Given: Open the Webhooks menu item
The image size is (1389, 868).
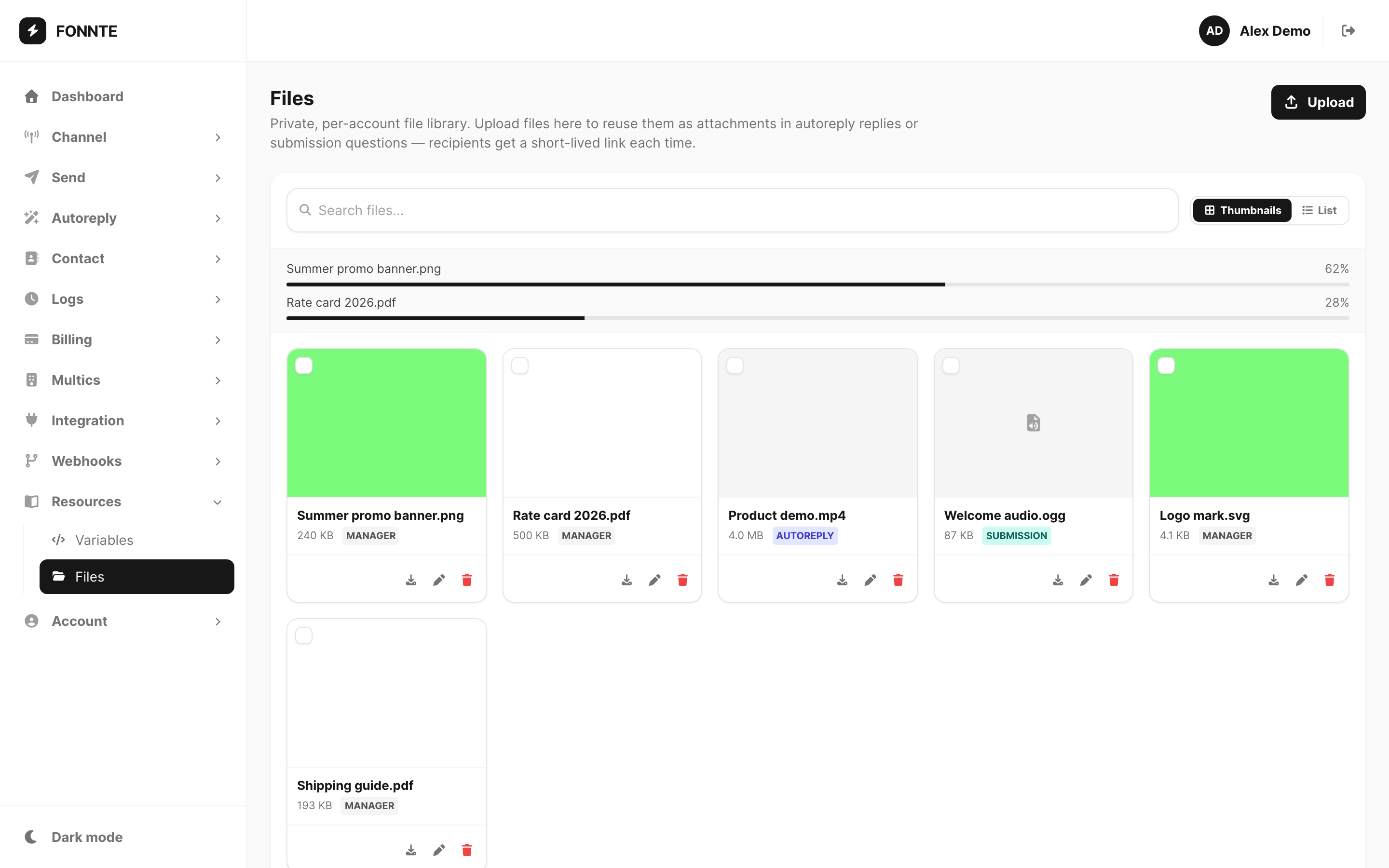Looking at the screenshot, I should tap(123, 461).
